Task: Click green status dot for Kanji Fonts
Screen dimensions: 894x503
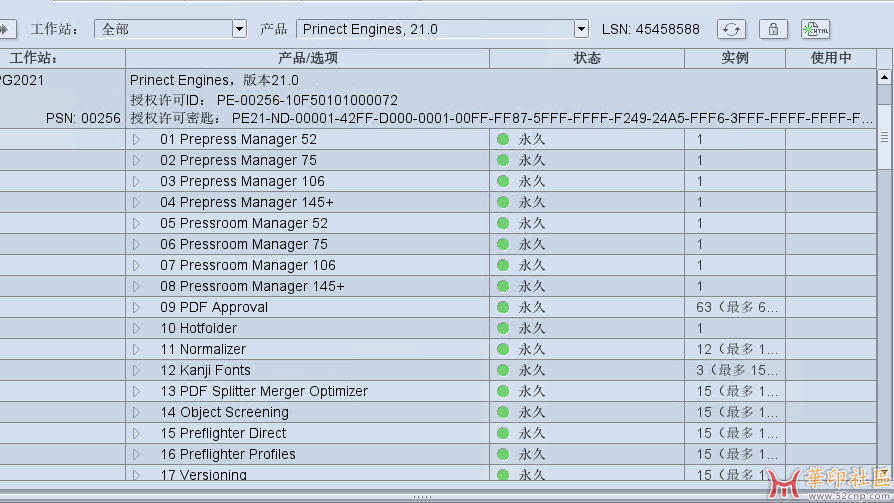Action: [x=503, y=370]
